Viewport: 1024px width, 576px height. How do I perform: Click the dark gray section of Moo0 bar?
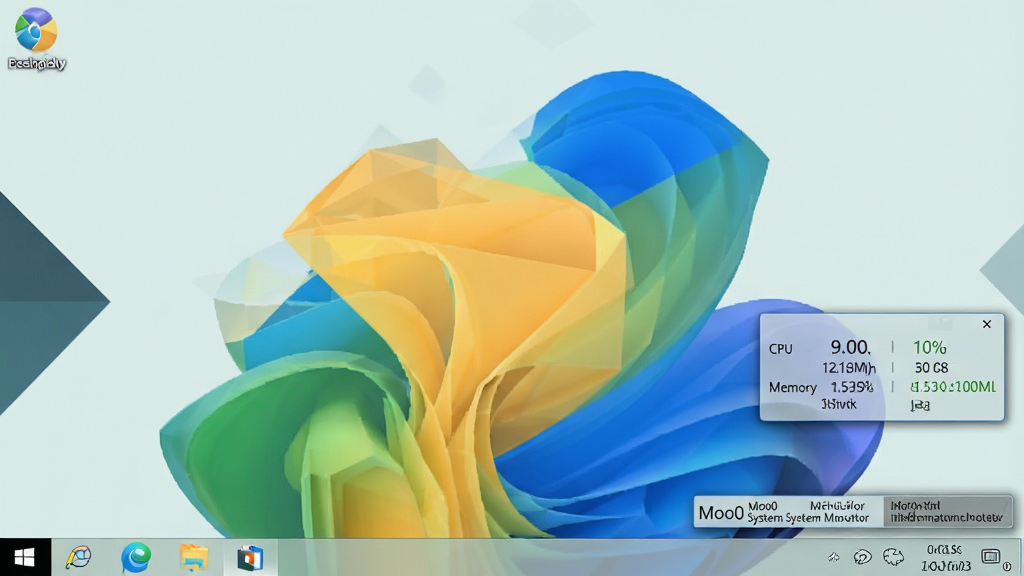point(948,511)
